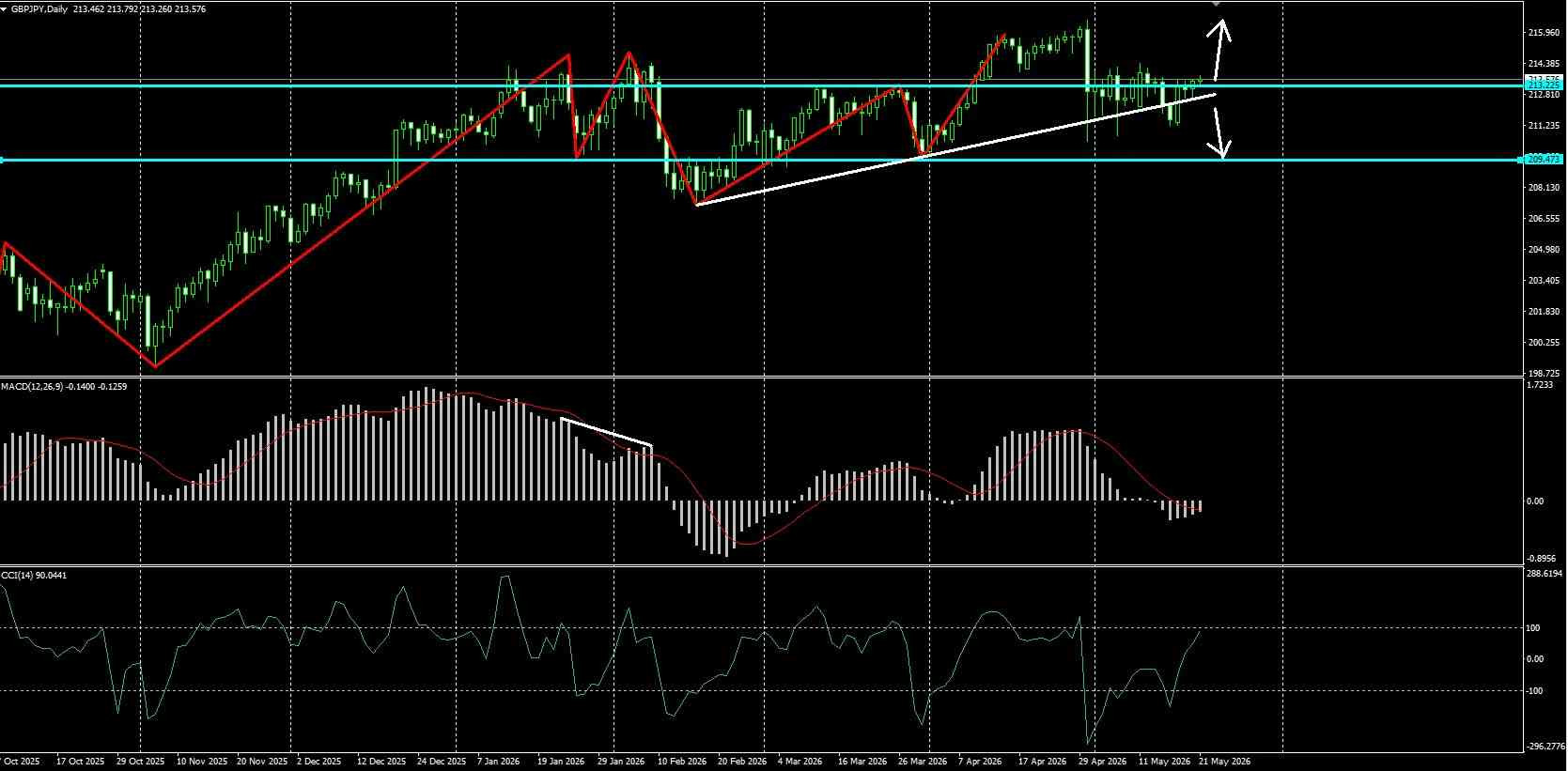Select the GBPJPY,Daily chart title text
1568x771 pixels.
[40, 9]
